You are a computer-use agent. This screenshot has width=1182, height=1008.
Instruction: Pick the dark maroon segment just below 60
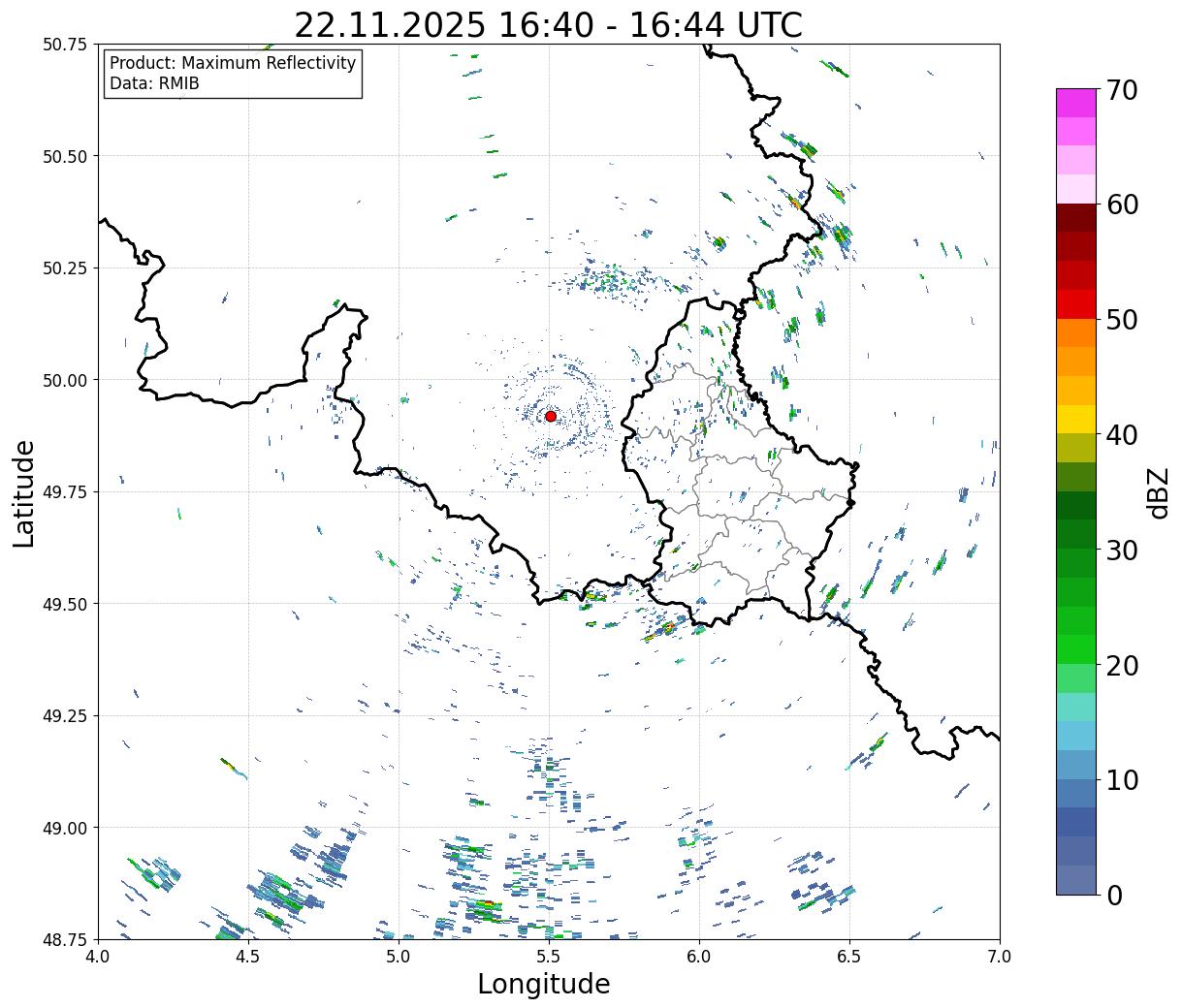[1076, 217]
